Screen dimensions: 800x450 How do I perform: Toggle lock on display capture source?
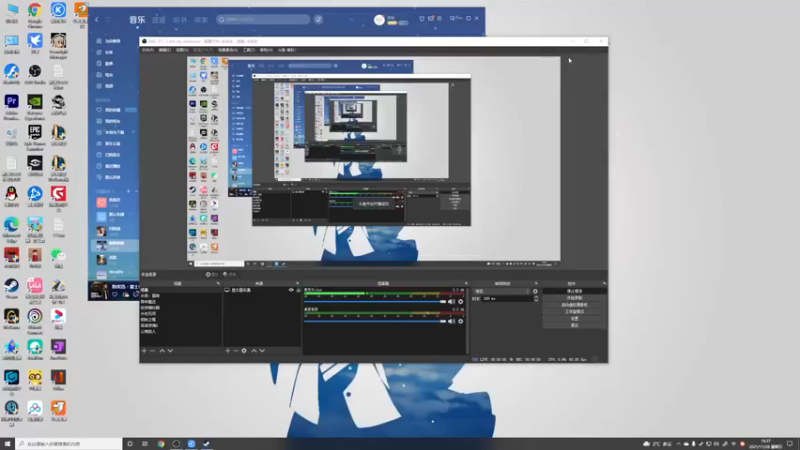pos(298,290)
